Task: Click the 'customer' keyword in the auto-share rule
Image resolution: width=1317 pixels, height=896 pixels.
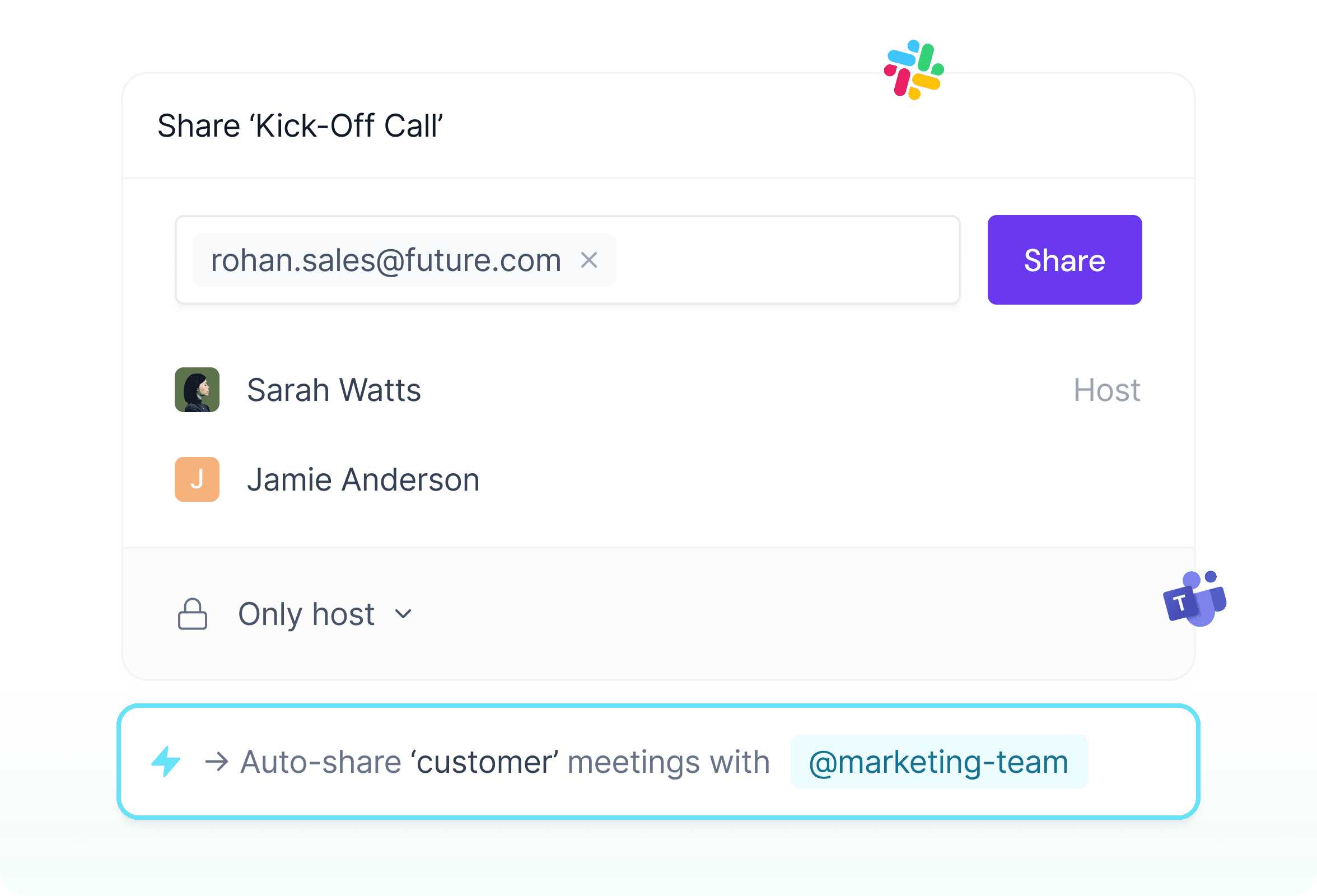Action: [484, 762]
